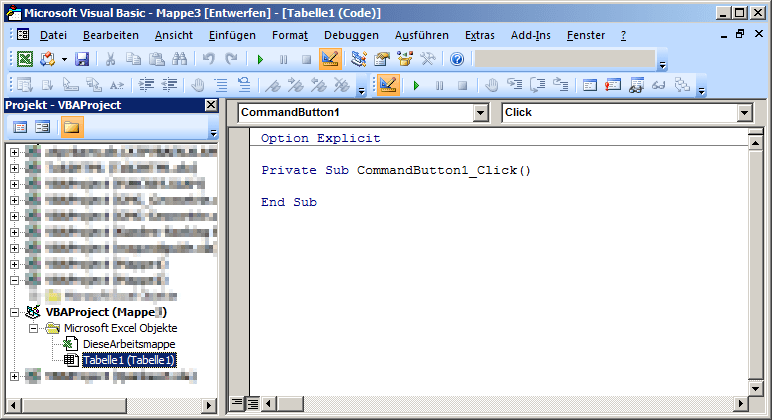Viewport: 772px width, 420px height.
Task: Toggle Design Mode on the Debug toolbar
Action: click(388, 86)
